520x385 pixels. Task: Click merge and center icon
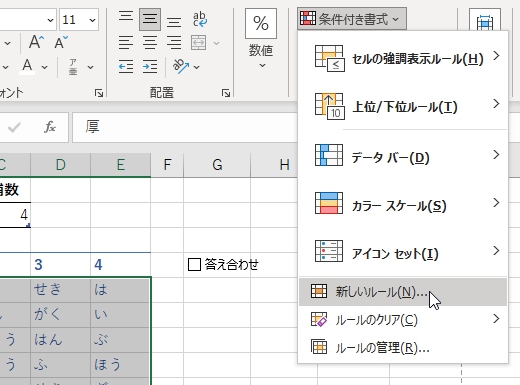coord(198,43)
